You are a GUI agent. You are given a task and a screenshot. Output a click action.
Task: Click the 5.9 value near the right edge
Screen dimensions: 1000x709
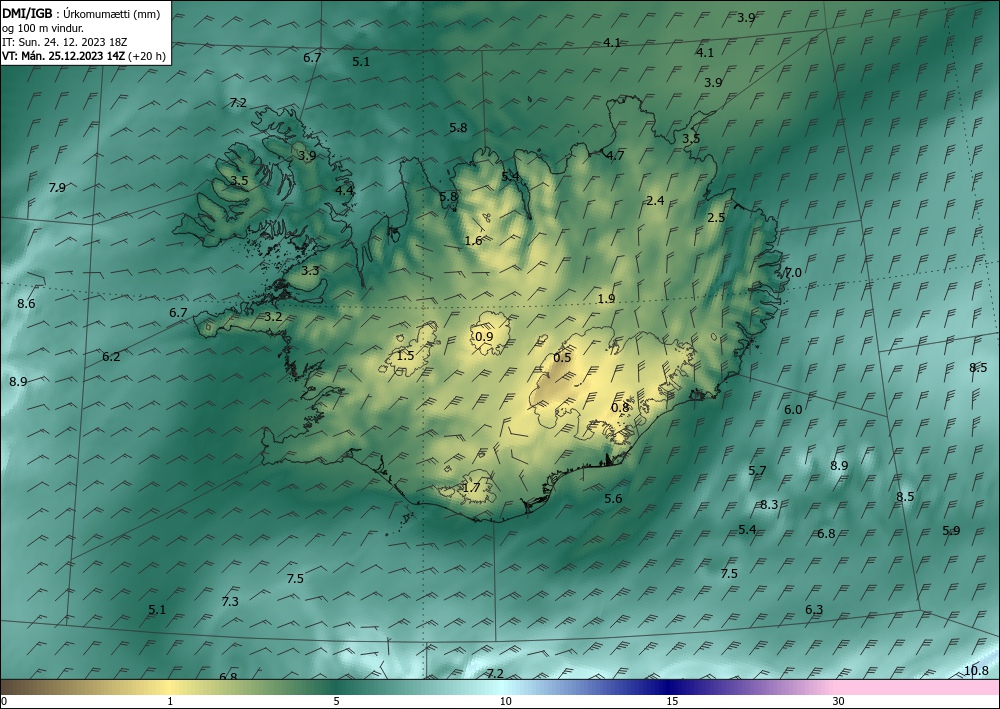click(951, 531)
